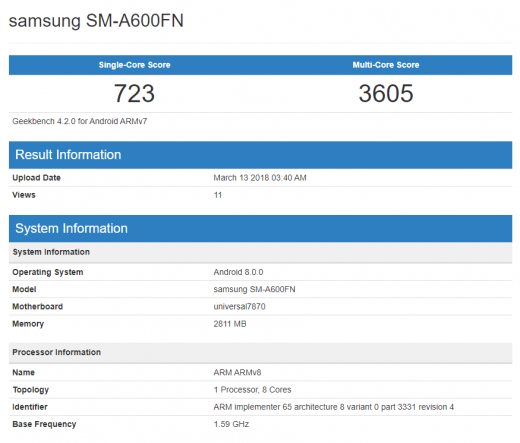The width and height of the screenshot is (520, 443).
Task: Click the 'Android 8.0.0' value
Action: point(238,272)
